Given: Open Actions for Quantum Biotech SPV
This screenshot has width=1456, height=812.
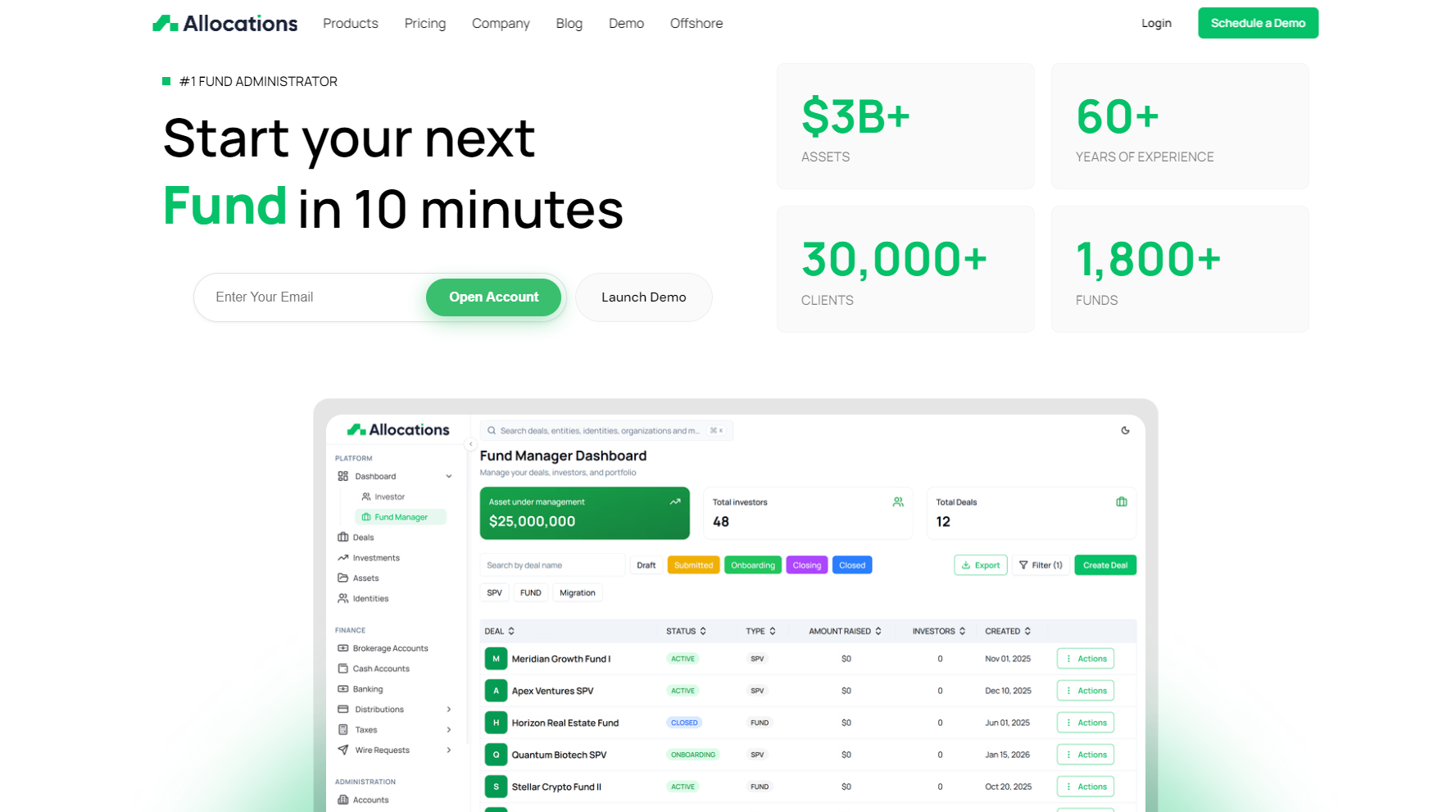Looking at the screenshot, I should click(x=1086, y=755).
